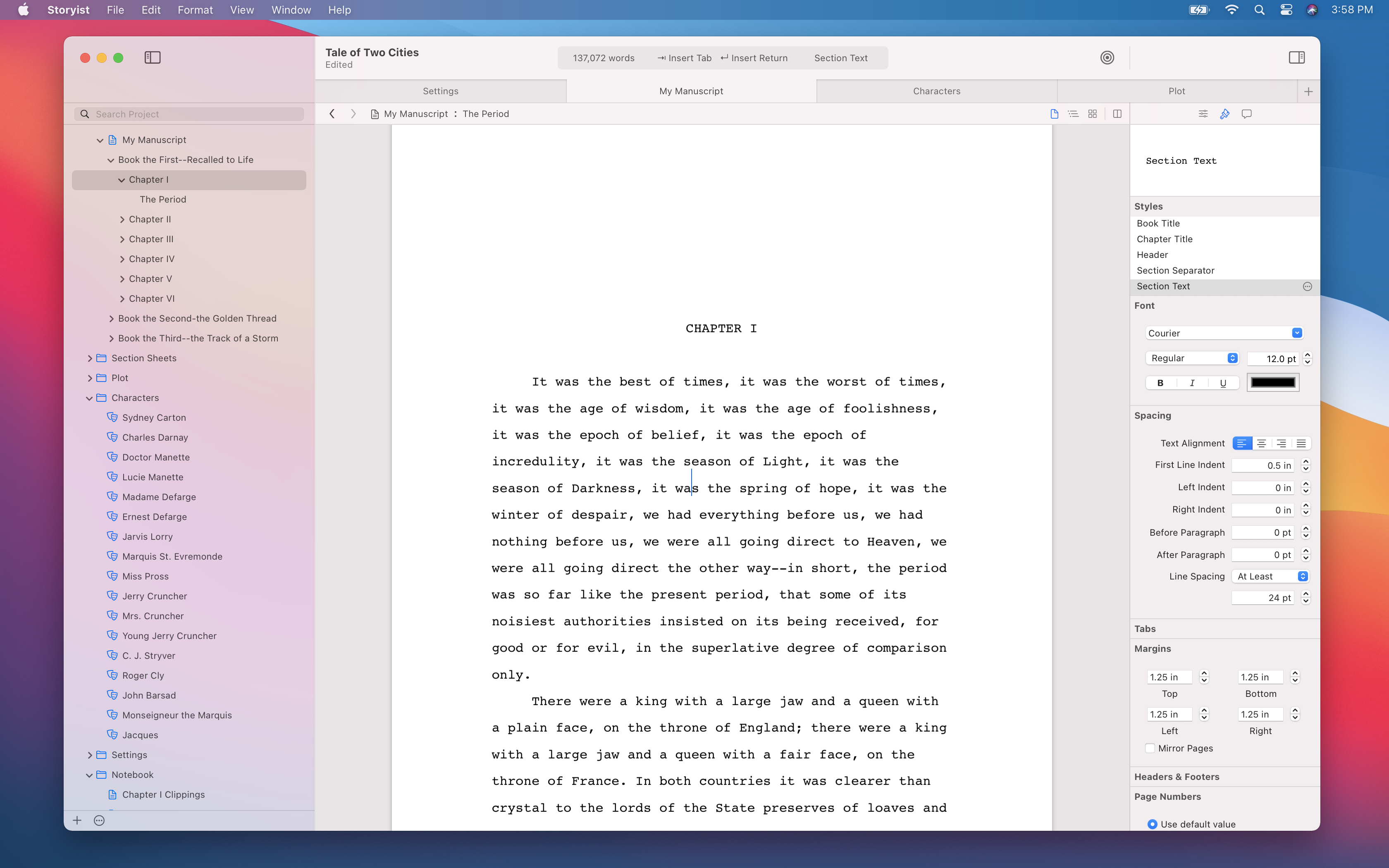The image size is (1389, 868).
Task: Open the Regular typeface dropdown
Action: pyautogui.click(x=1192, y=358)
